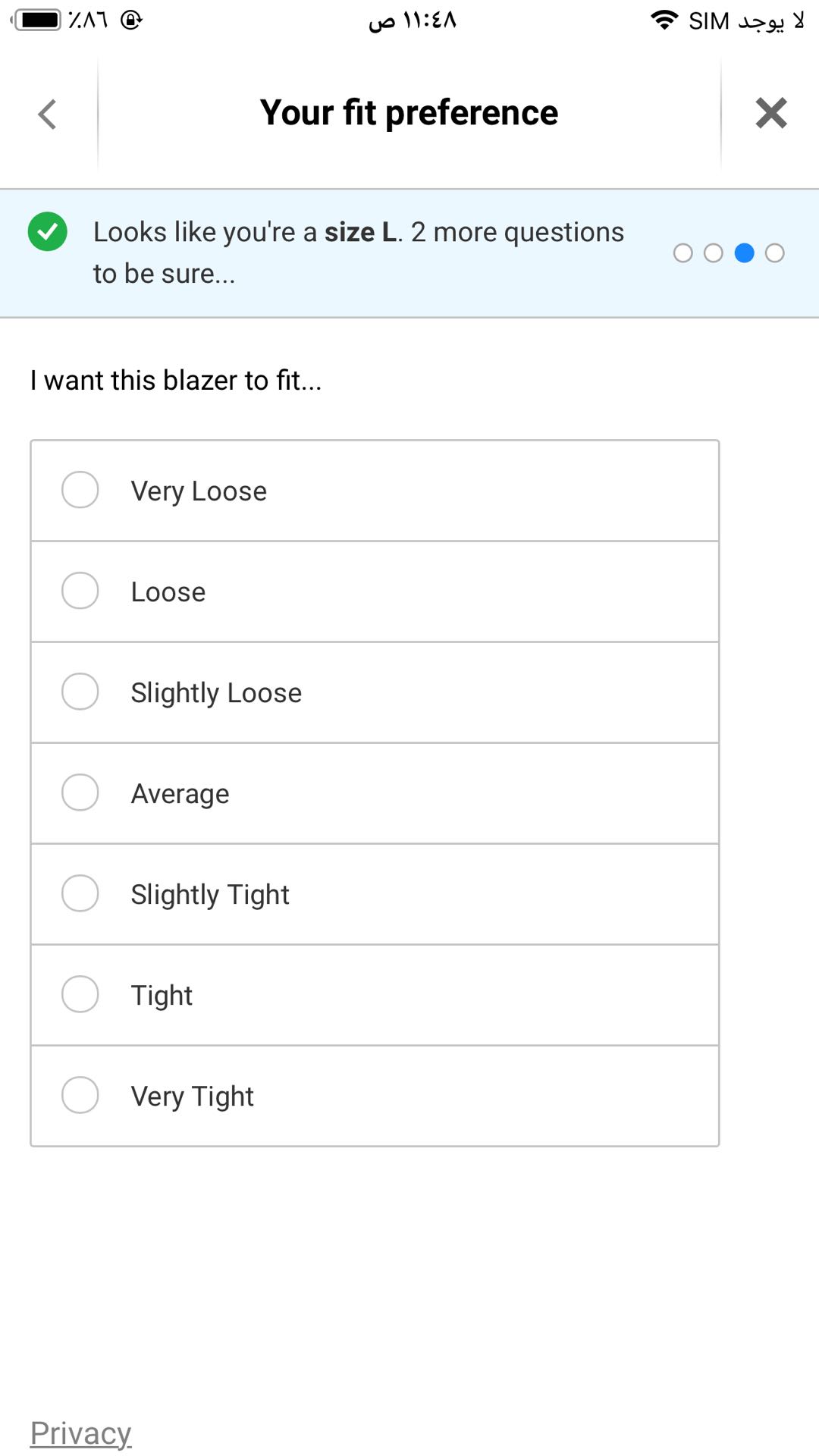Screen dimensions: 819x1456
Task: Tap the filled blue progress dot
Action: point(744,253)
